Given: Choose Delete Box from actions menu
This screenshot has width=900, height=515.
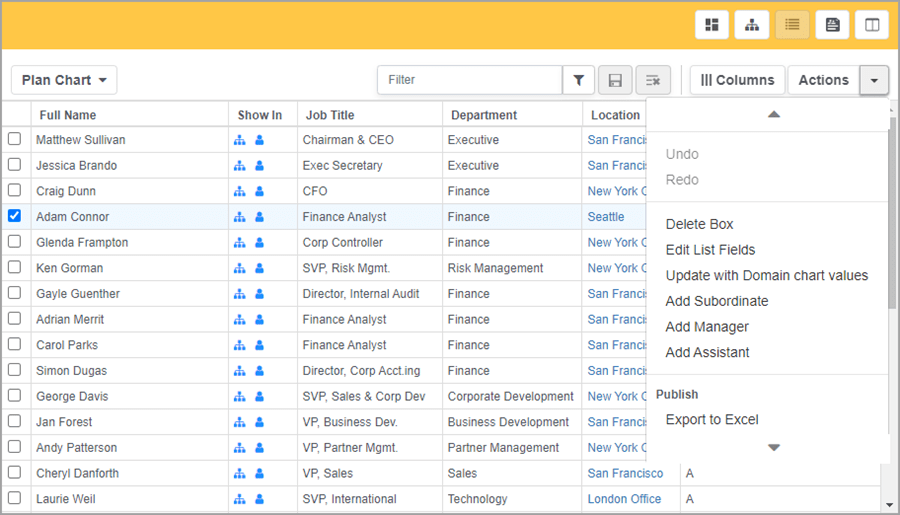Looking at the screenshot, I should click(x=699, y=224).
